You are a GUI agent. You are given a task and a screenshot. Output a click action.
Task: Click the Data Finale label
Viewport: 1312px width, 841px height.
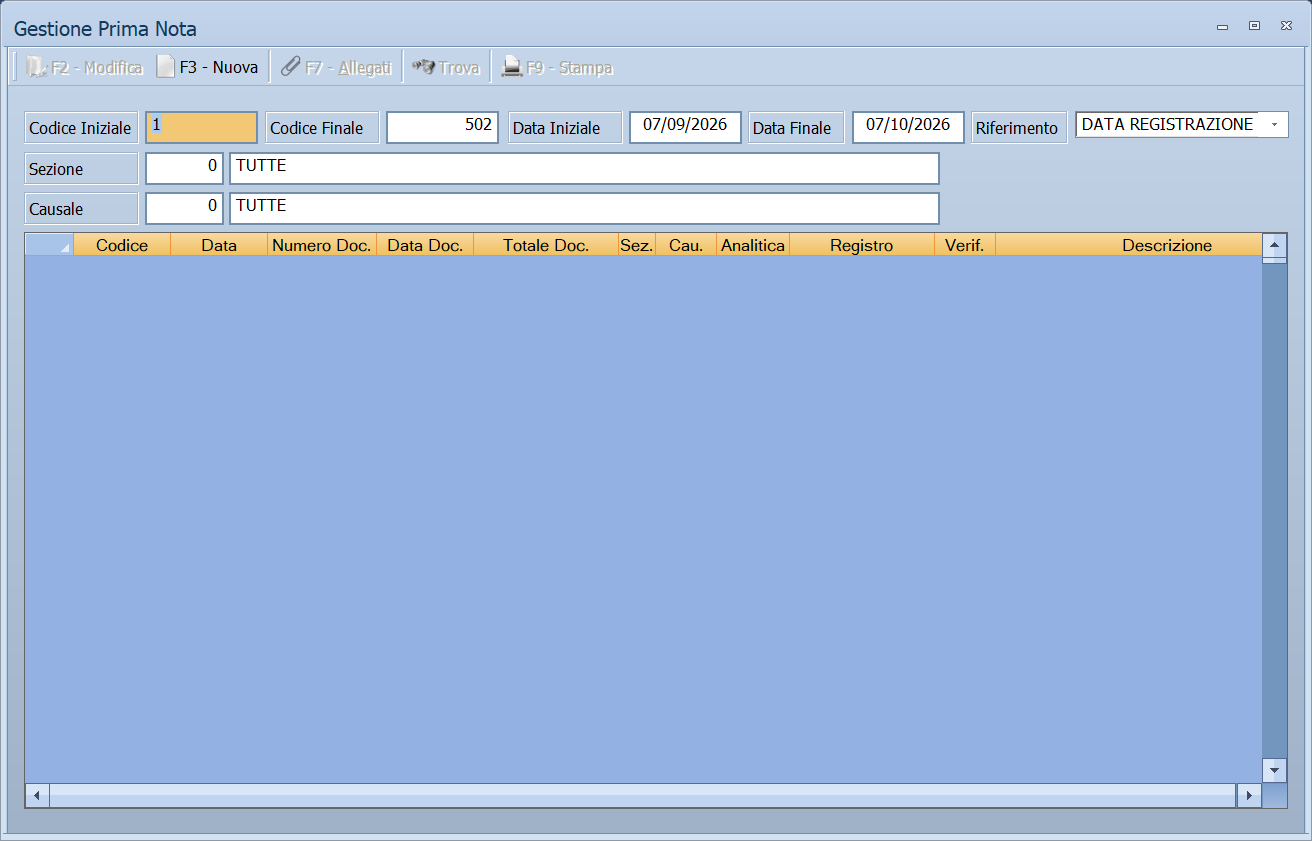[797, 128]
